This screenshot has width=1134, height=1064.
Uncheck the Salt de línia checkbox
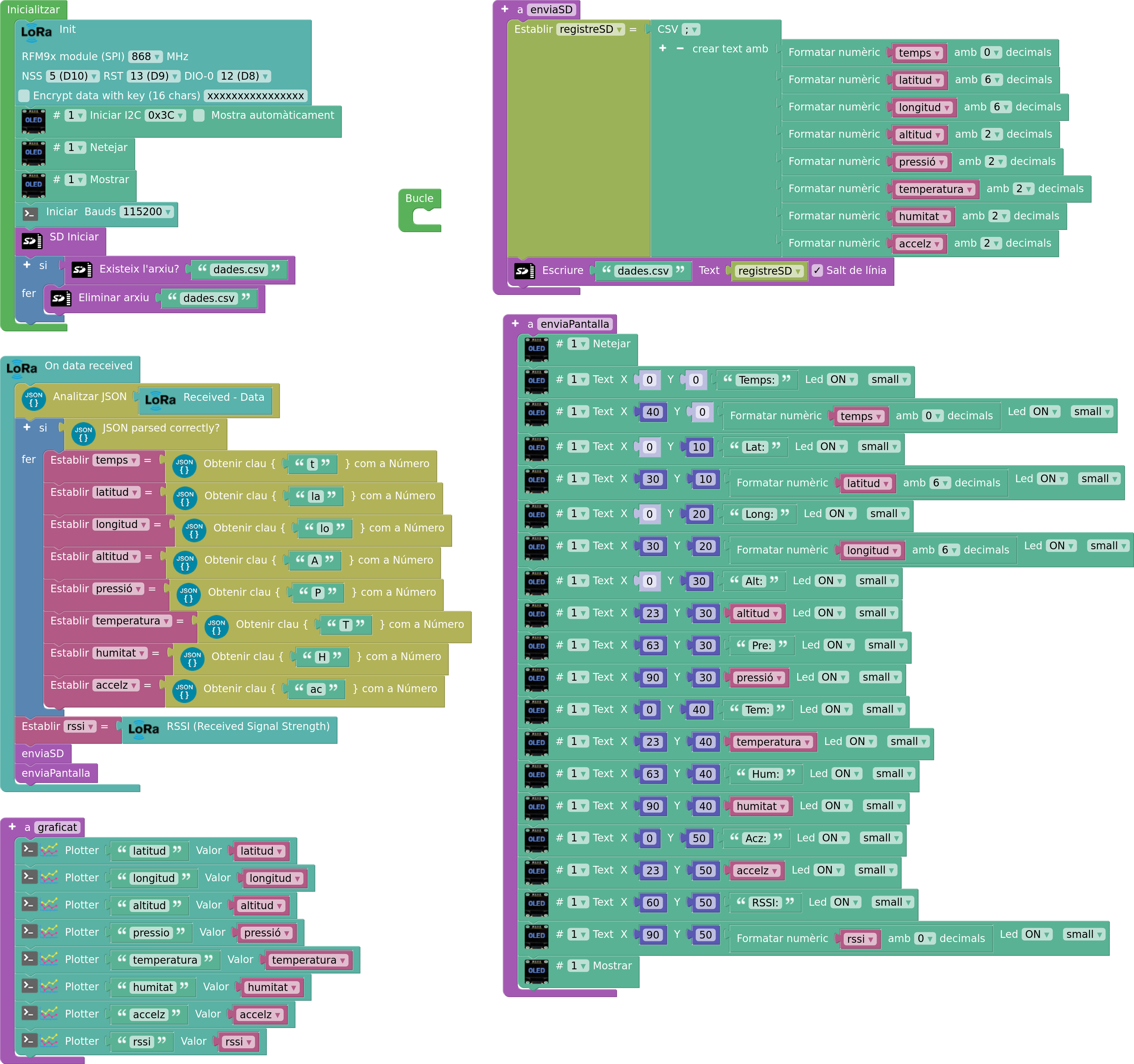click(x=817, y=270)
